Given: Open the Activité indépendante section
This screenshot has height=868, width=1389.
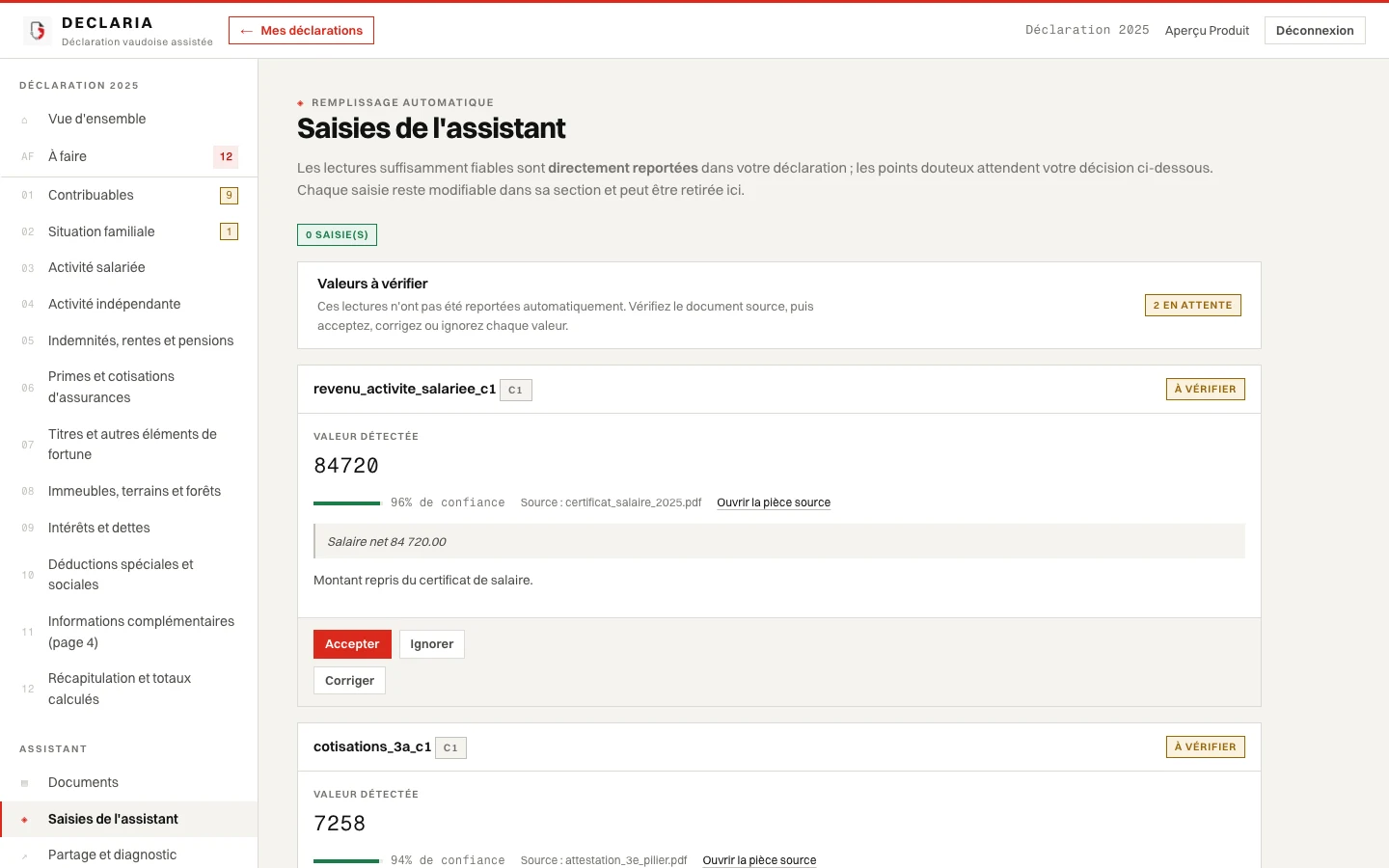Looking at the screenshot, I should tap(129, 304).
